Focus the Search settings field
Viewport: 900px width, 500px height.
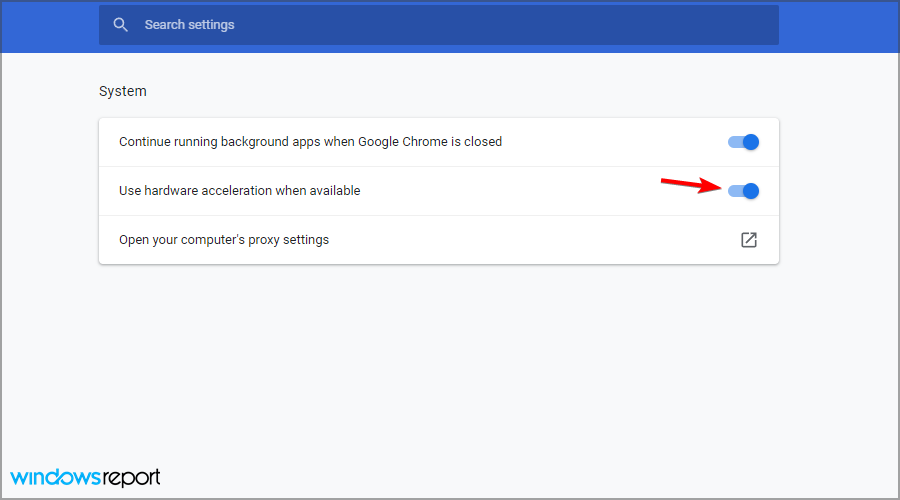[x=439, y=25]
